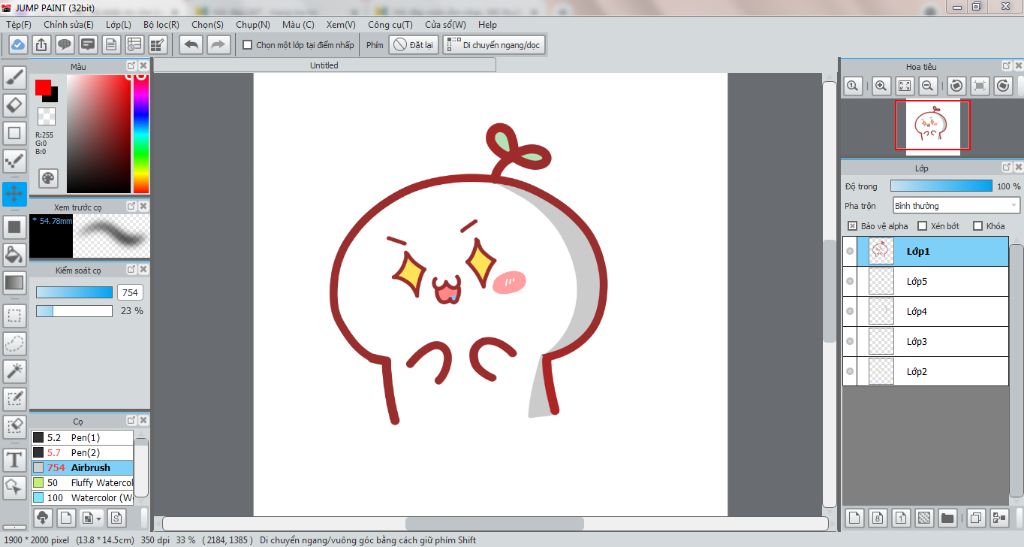
Task: Open the Help menu
Action: 487,24
